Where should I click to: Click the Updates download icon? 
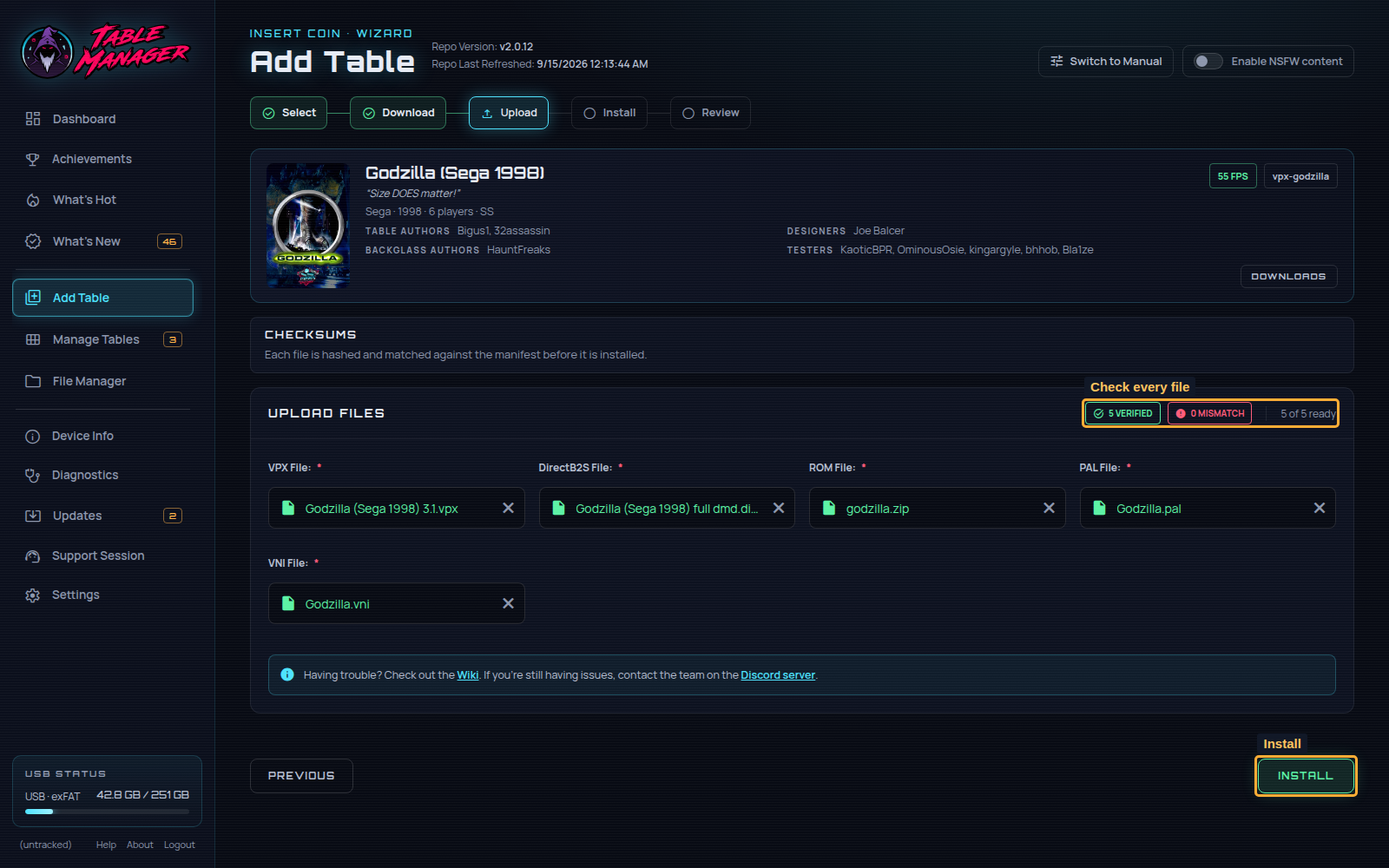pos(33,516)
